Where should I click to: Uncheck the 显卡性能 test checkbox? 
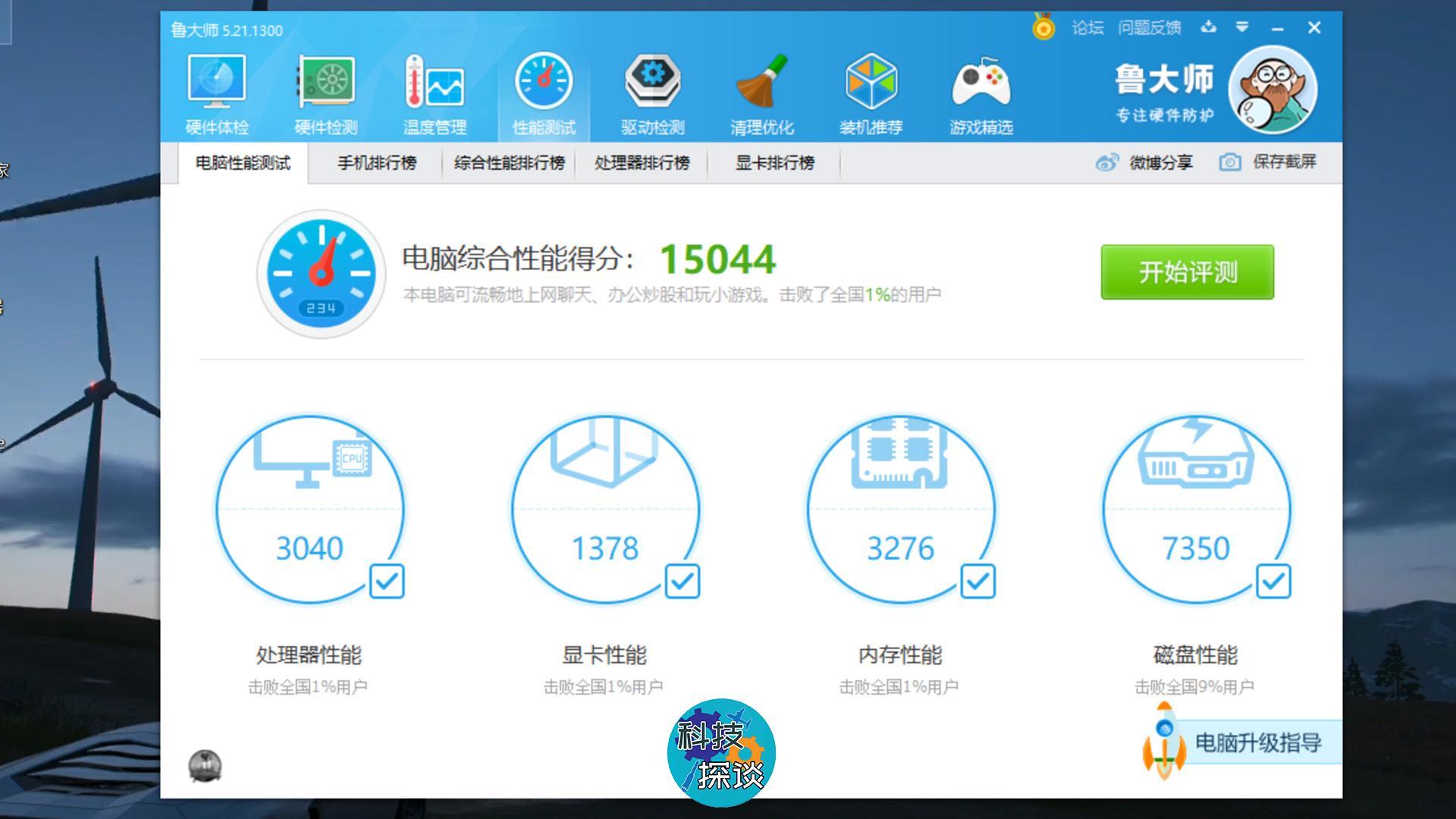tap(682, 582)
